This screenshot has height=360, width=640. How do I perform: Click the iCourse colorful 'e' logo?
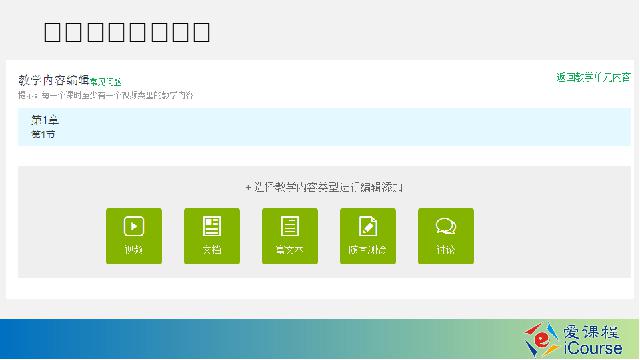(x=541, y=340)
